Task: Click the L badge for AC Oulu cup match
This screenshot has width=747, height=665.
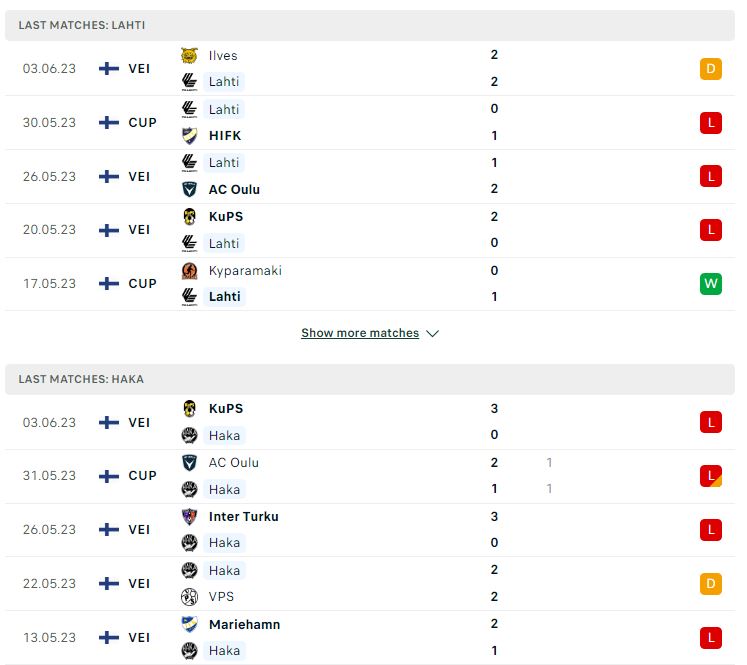Action: 710,476
